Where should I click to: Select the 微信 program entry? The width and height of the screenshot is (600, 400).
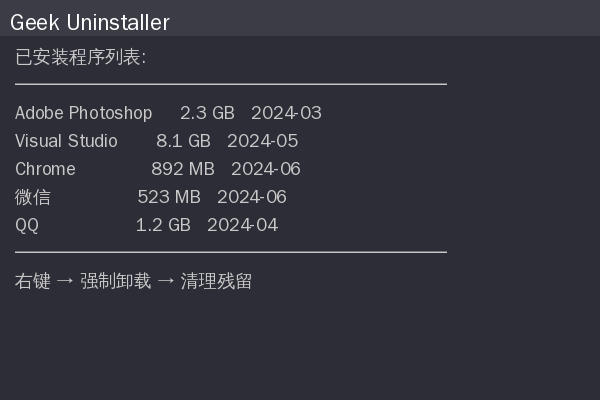[151, 197]
